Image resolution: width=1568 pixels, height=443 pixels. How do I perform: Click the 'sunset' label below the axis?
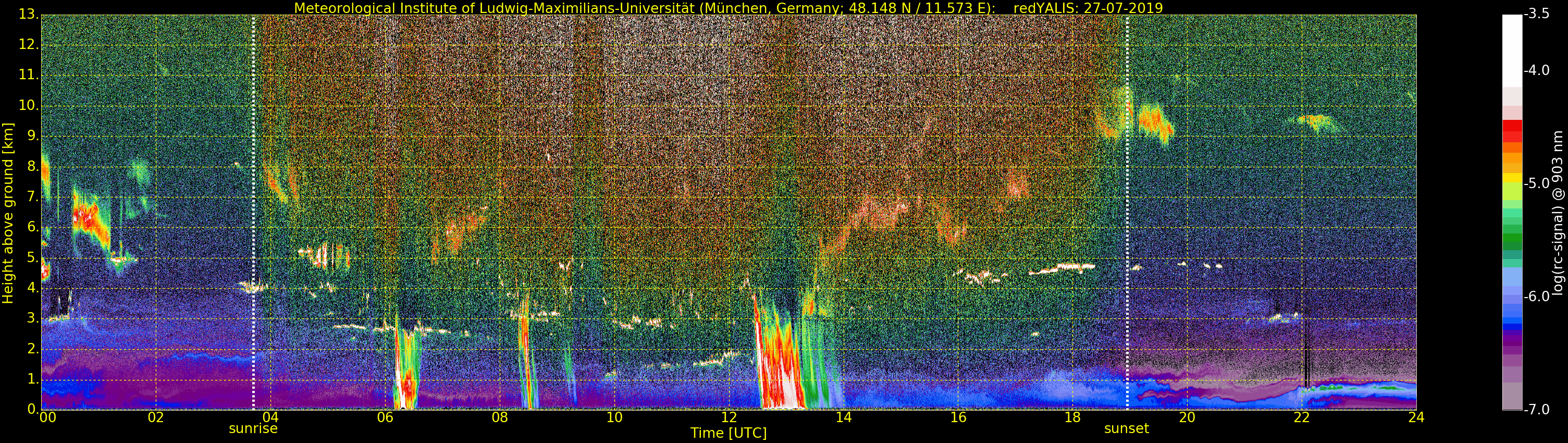coord(1127,428)
